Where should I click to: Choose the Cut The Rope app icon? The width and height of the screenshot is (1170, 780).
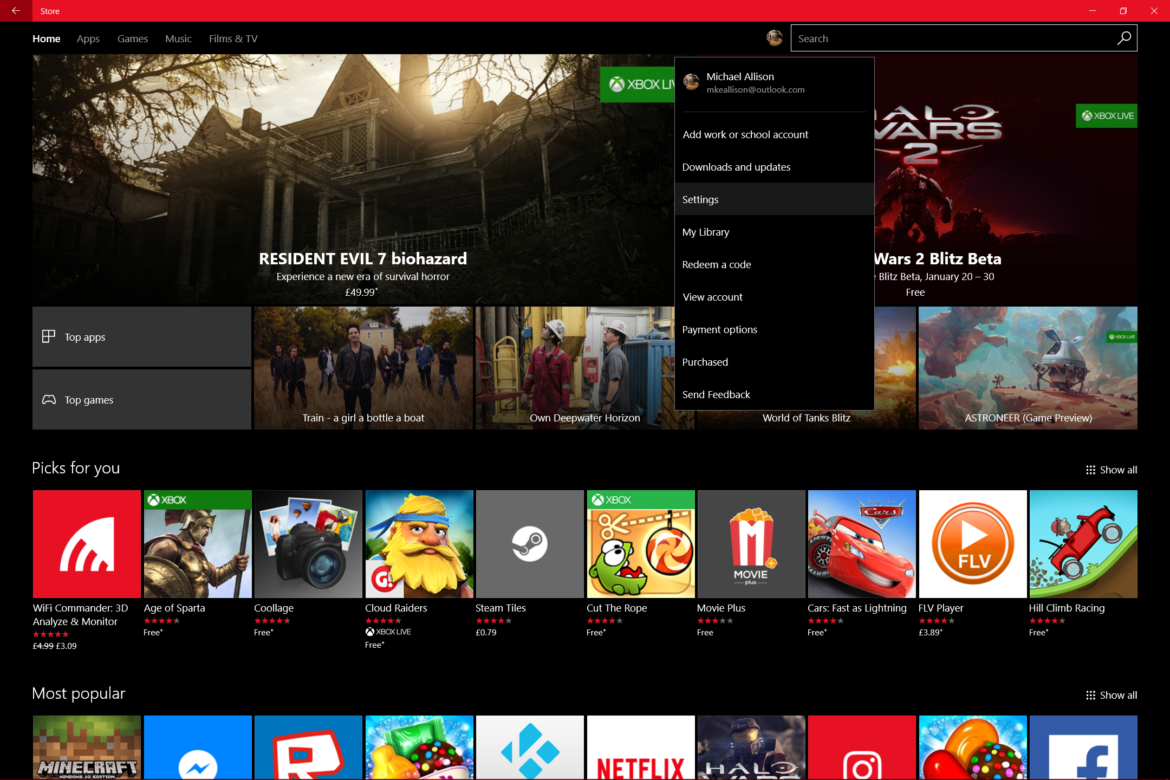coord(640,544)
